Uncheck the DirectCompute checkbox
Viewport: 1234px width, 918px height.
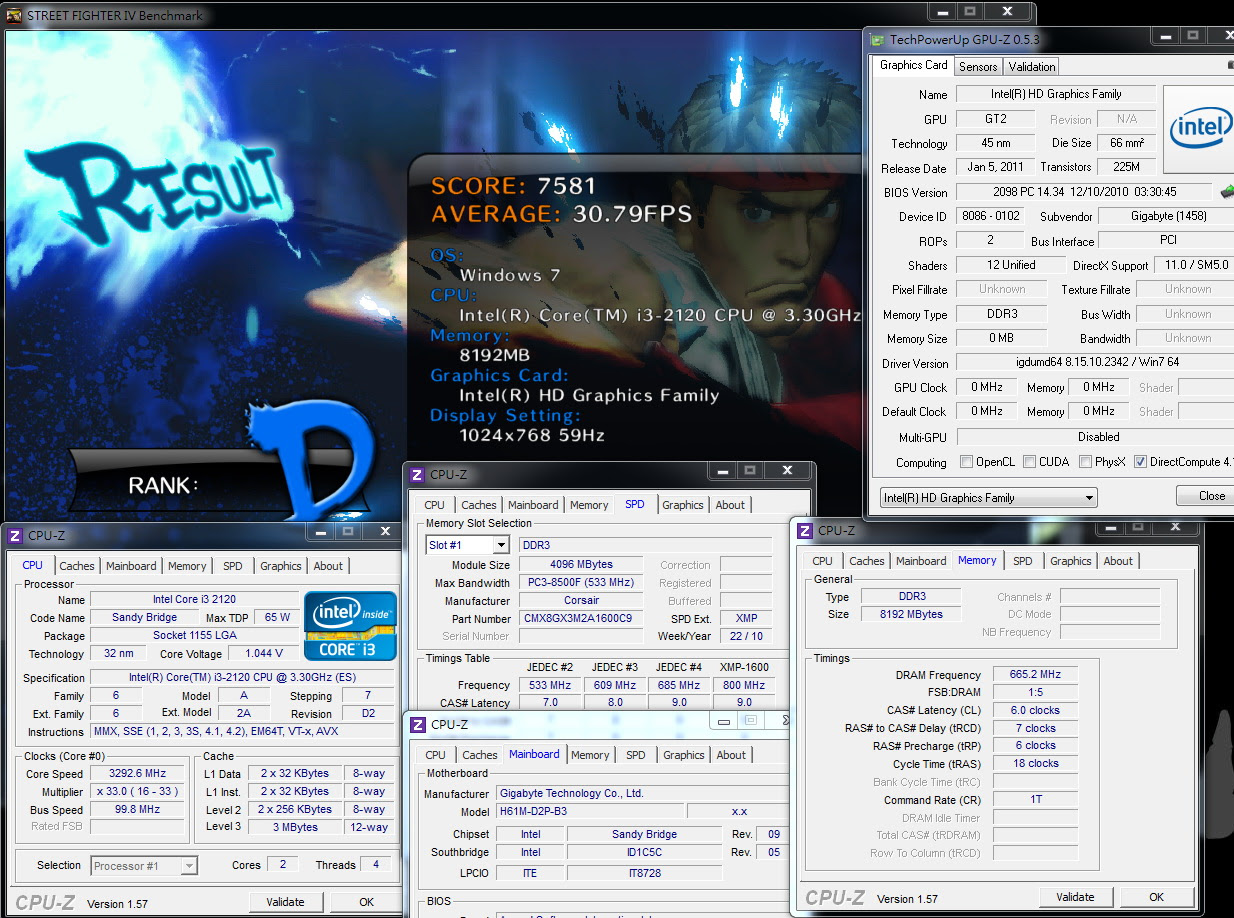tap(1140, 462)
